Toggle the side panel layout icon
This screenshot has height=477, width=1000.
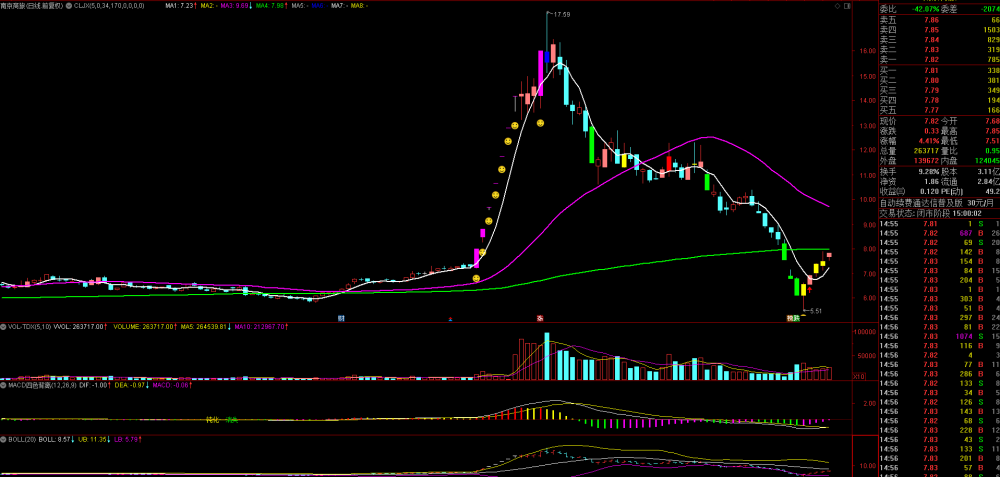pyautogui.click(x=846, y=6)
